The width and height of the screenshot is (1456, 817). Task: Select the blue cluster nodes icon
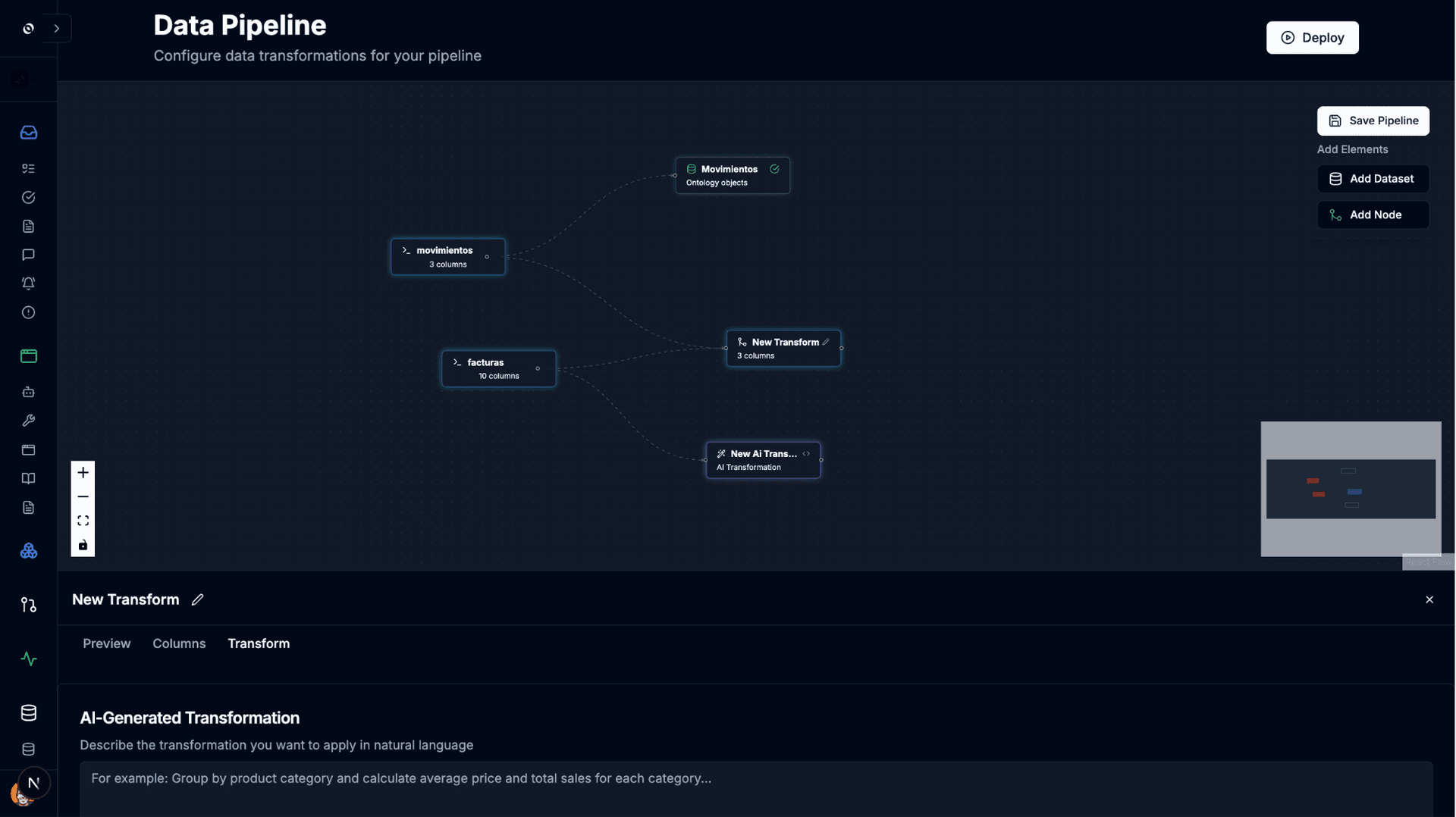coord(28,551)
